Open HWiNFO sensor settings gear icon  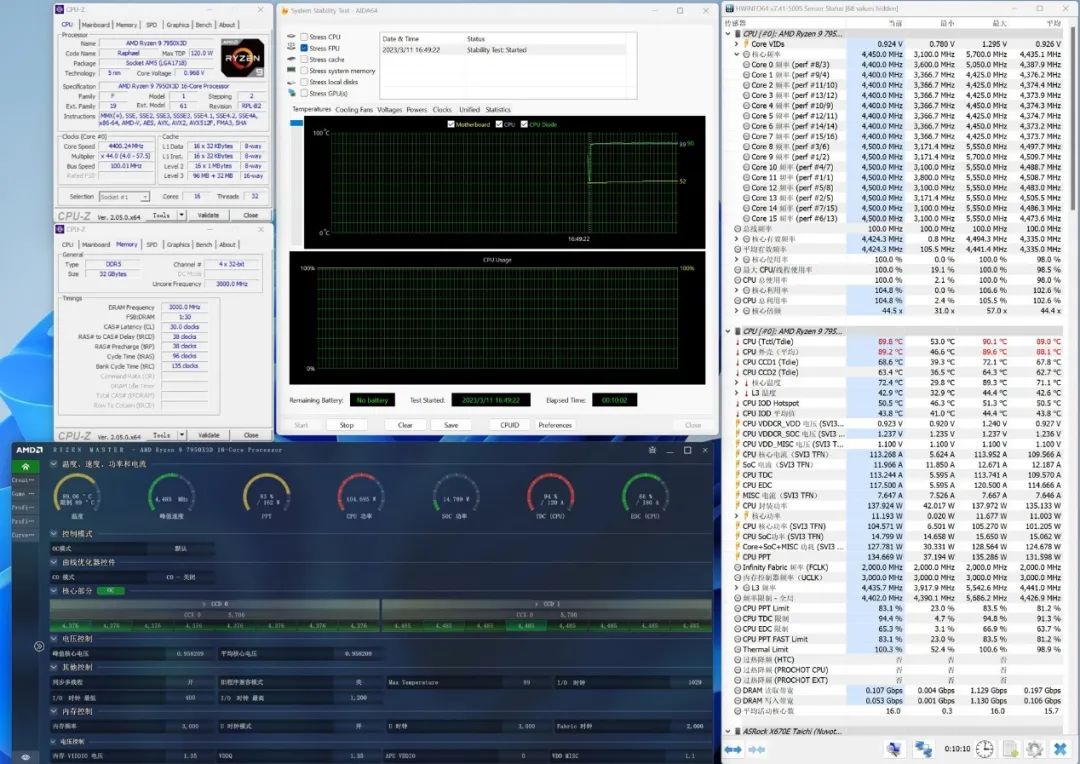click(x=1035, y=749)
